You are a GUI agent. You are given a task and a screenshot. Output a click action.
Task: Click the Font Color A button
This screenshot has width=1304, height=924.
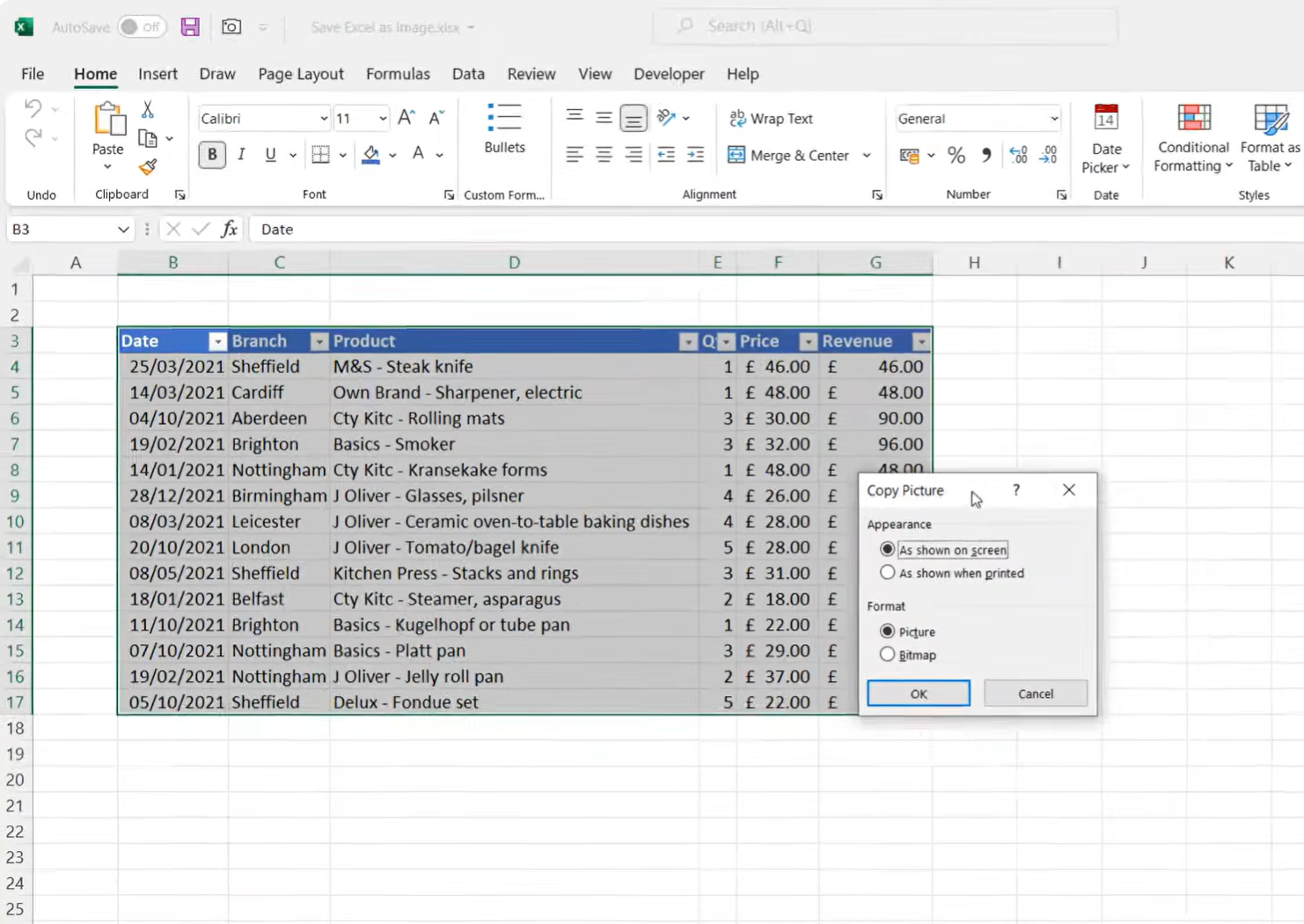coord(419,155)
